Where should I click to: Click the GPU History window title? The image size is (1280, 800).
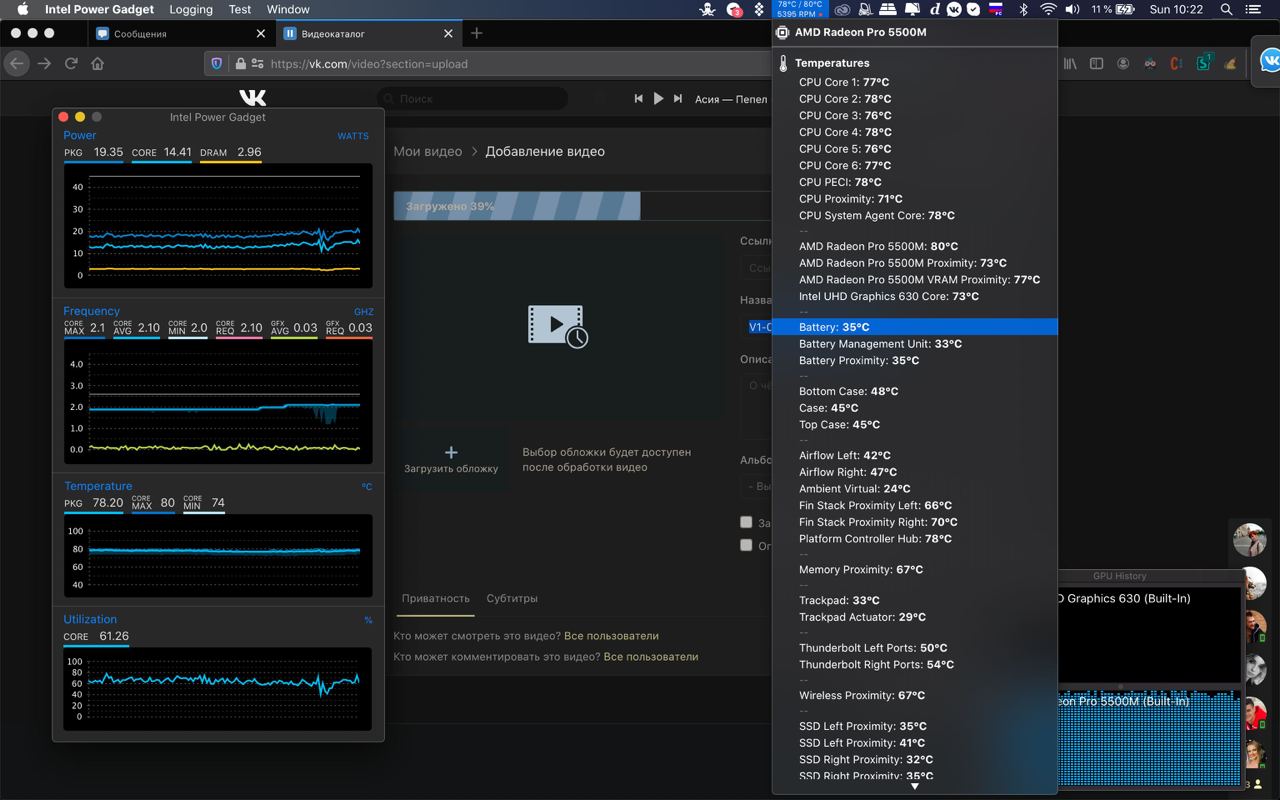[1120, 576]
